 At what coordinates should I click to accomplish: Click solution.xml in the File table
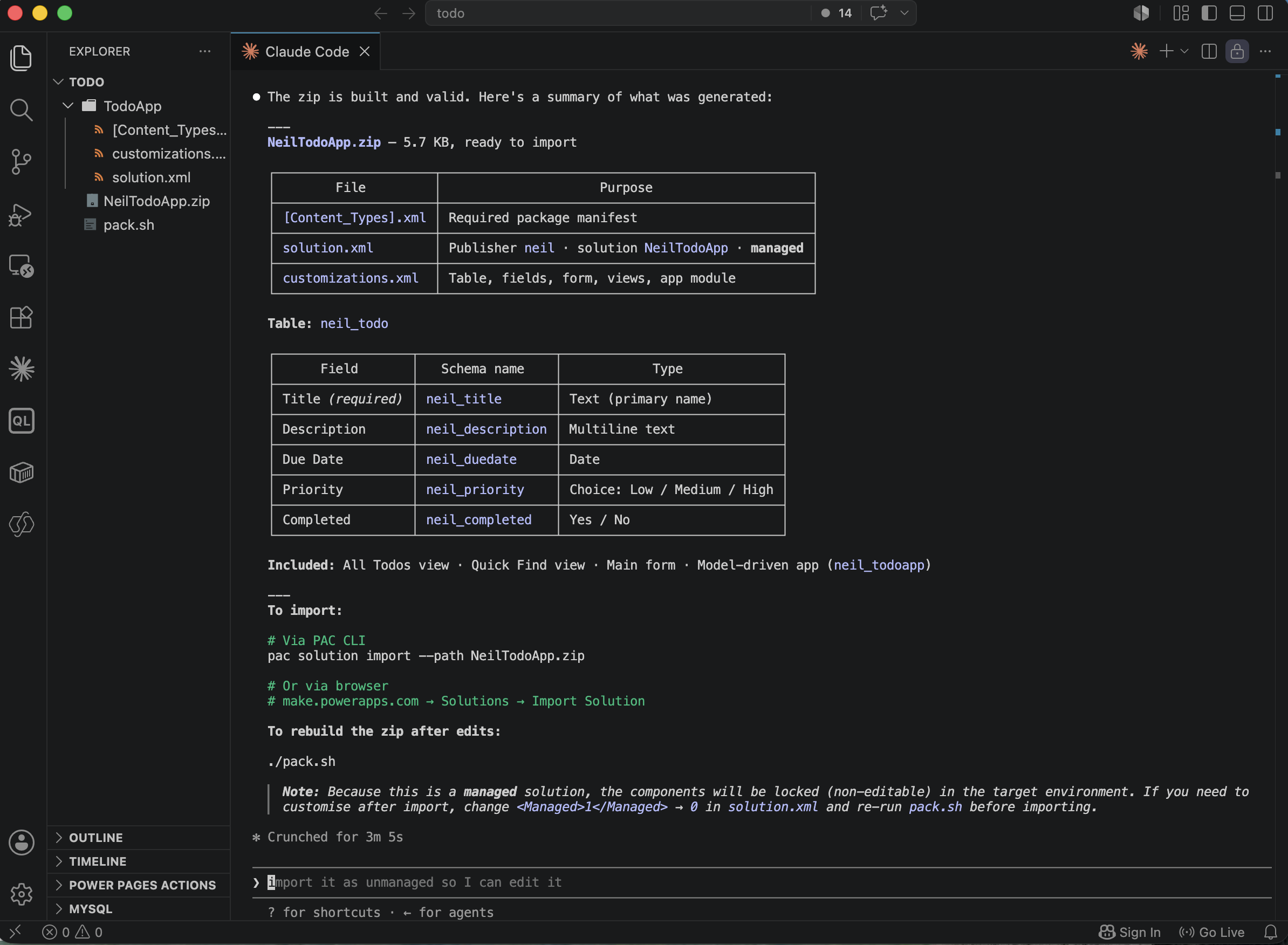click(x=328, y=248)
